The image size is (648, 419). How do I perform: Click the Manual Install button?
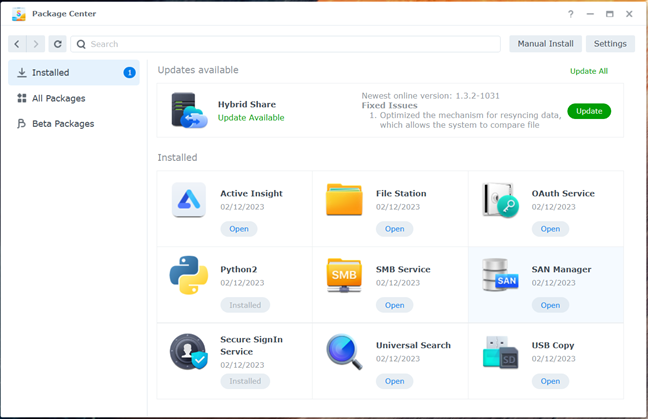[x=546, y=44]
